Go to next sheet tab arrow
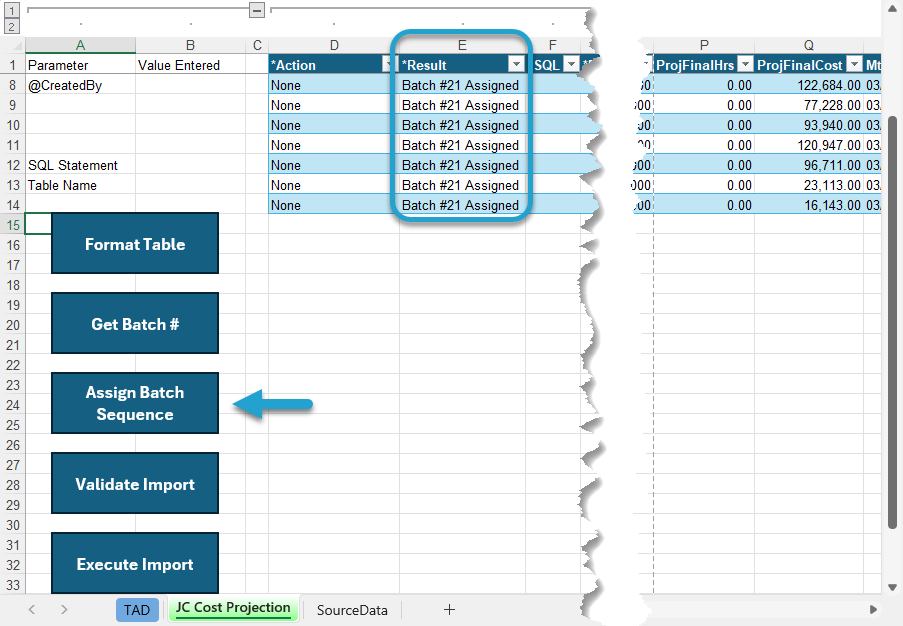 [x=64, y=609]
